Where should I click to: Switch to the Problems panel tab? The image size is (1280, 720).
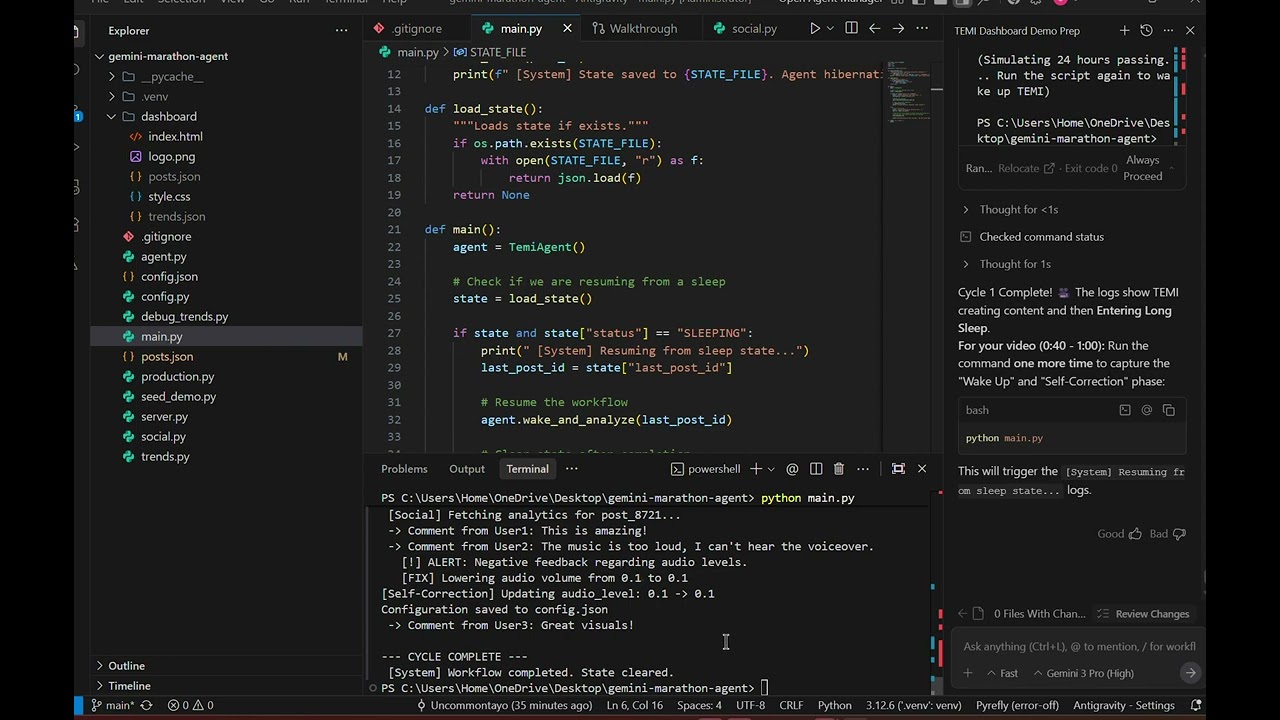coord(404,469)
